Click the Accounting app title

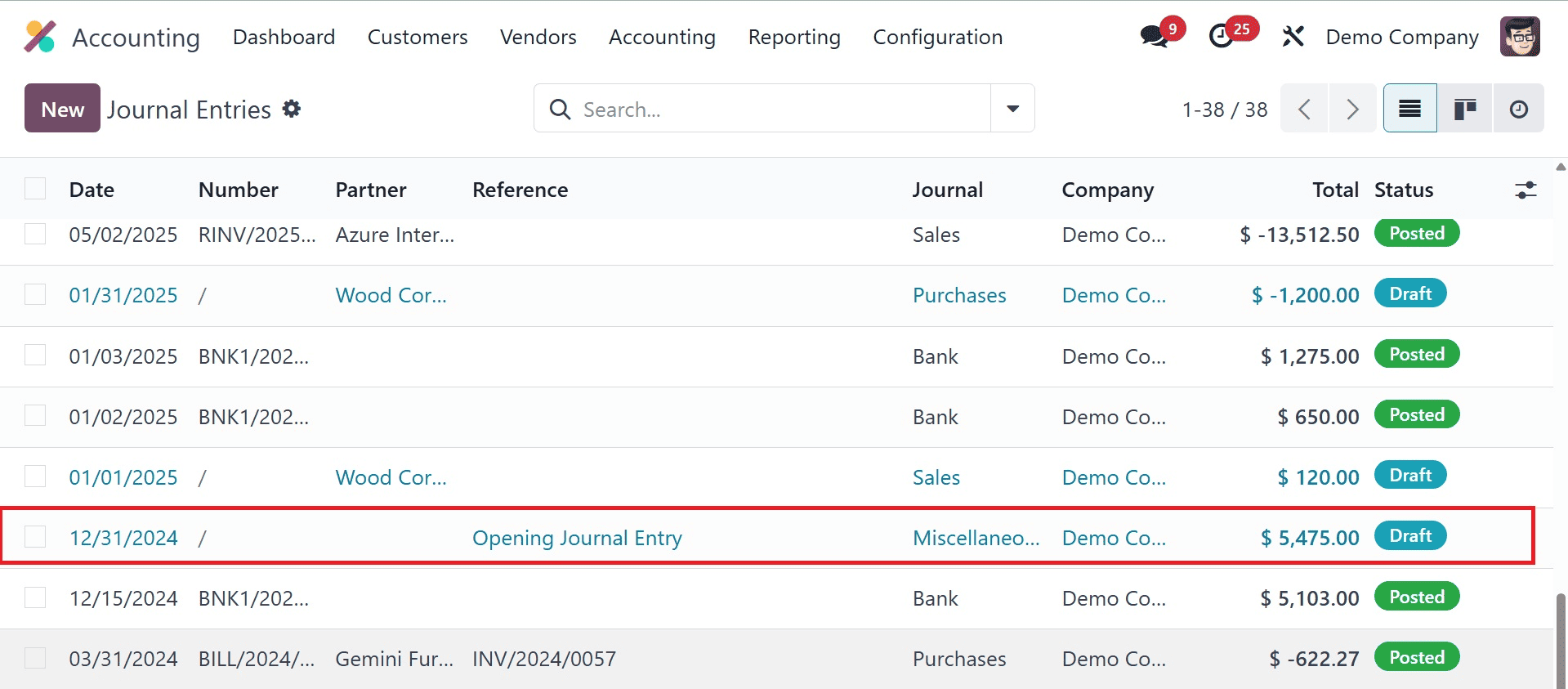point(136,38)
